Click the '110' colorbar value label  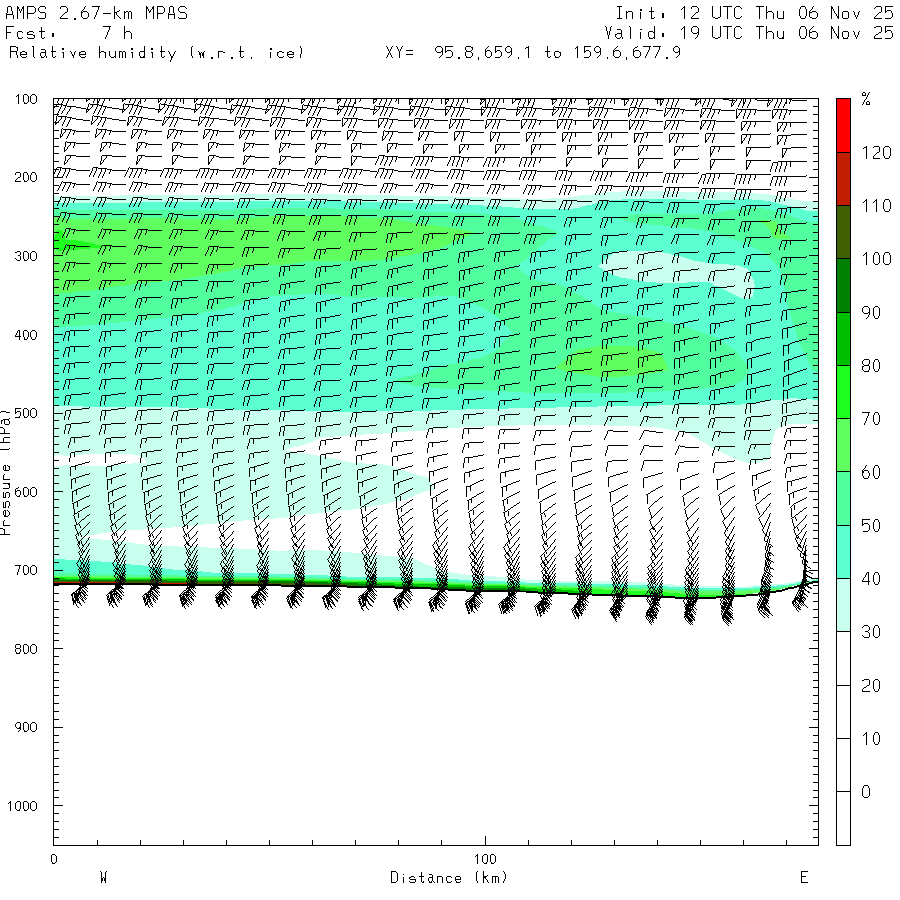876,206
